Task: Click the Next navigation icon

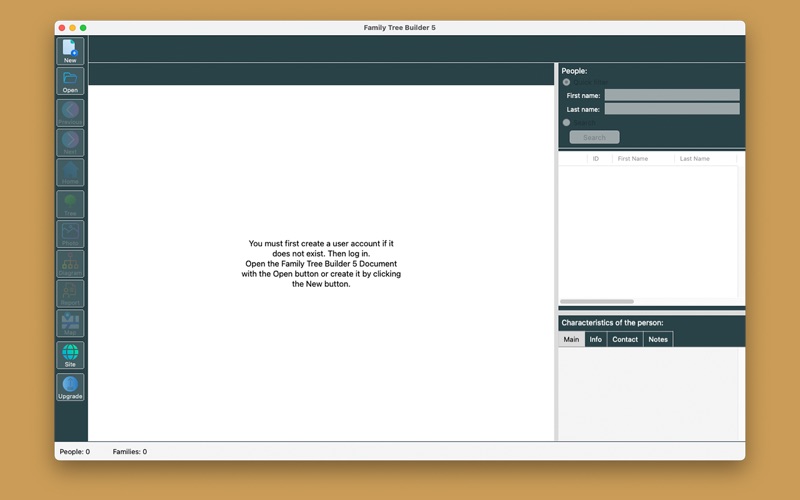Action: [x=70, y=142]
